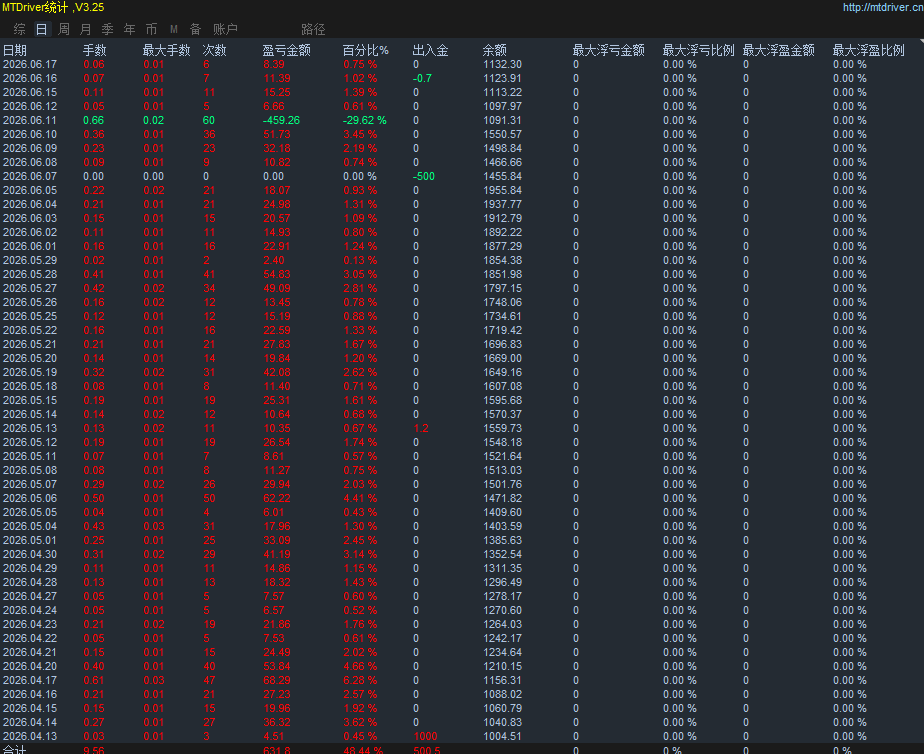Click the 4.41 % percentage cell
This screenshot has width=924, height=754.
point(360,498)
